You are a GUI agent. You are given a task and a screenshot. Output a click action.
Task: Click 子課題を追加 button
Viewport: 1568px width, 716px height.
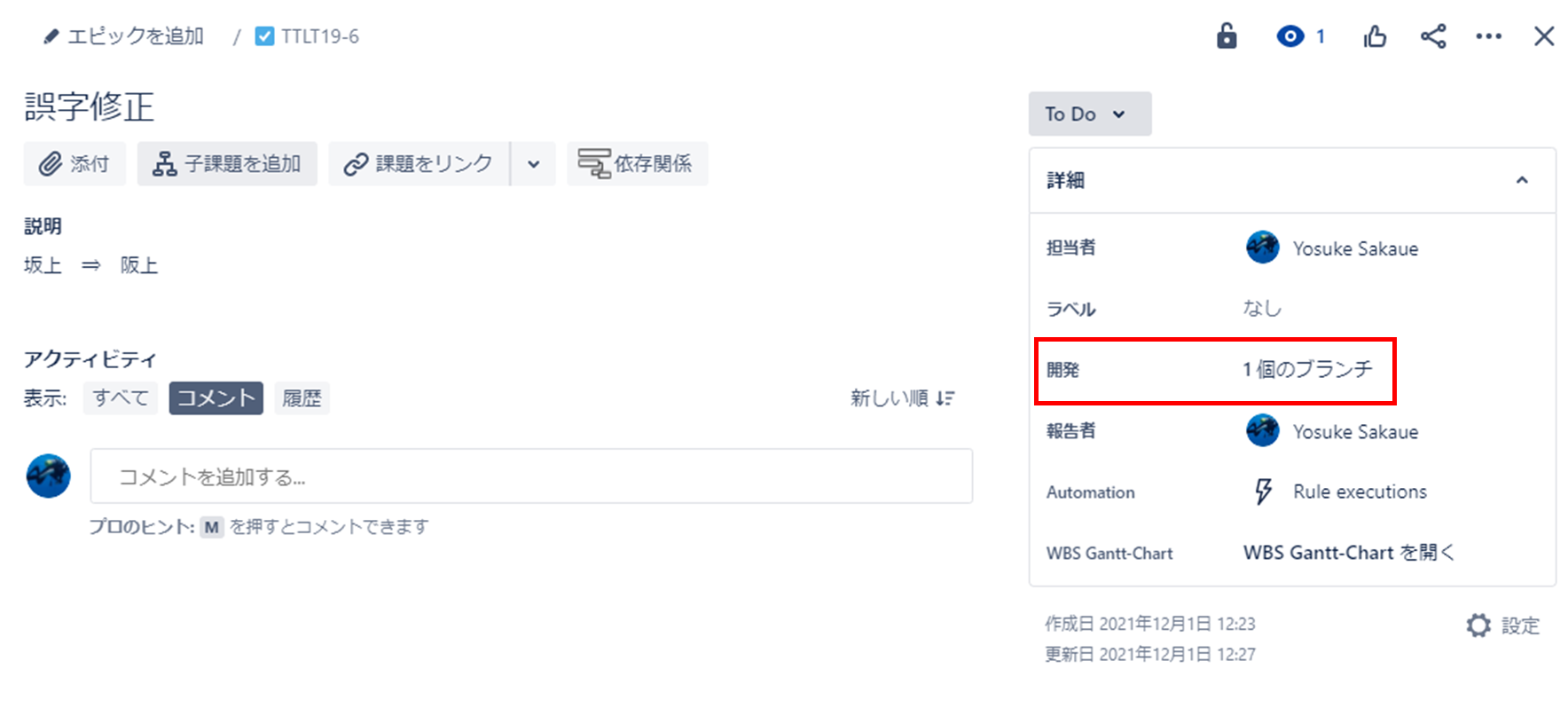coord(227,163)
